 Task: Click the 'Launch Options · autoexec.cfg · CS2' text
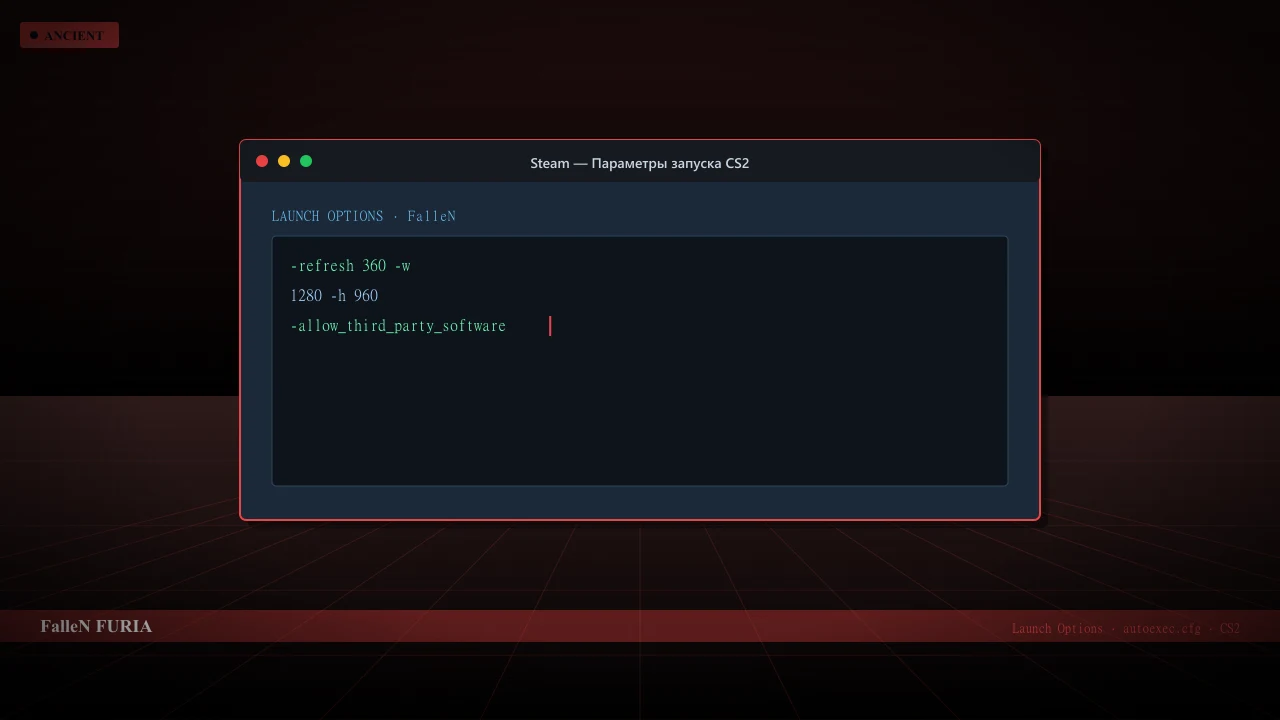(x=1126, y=629)
